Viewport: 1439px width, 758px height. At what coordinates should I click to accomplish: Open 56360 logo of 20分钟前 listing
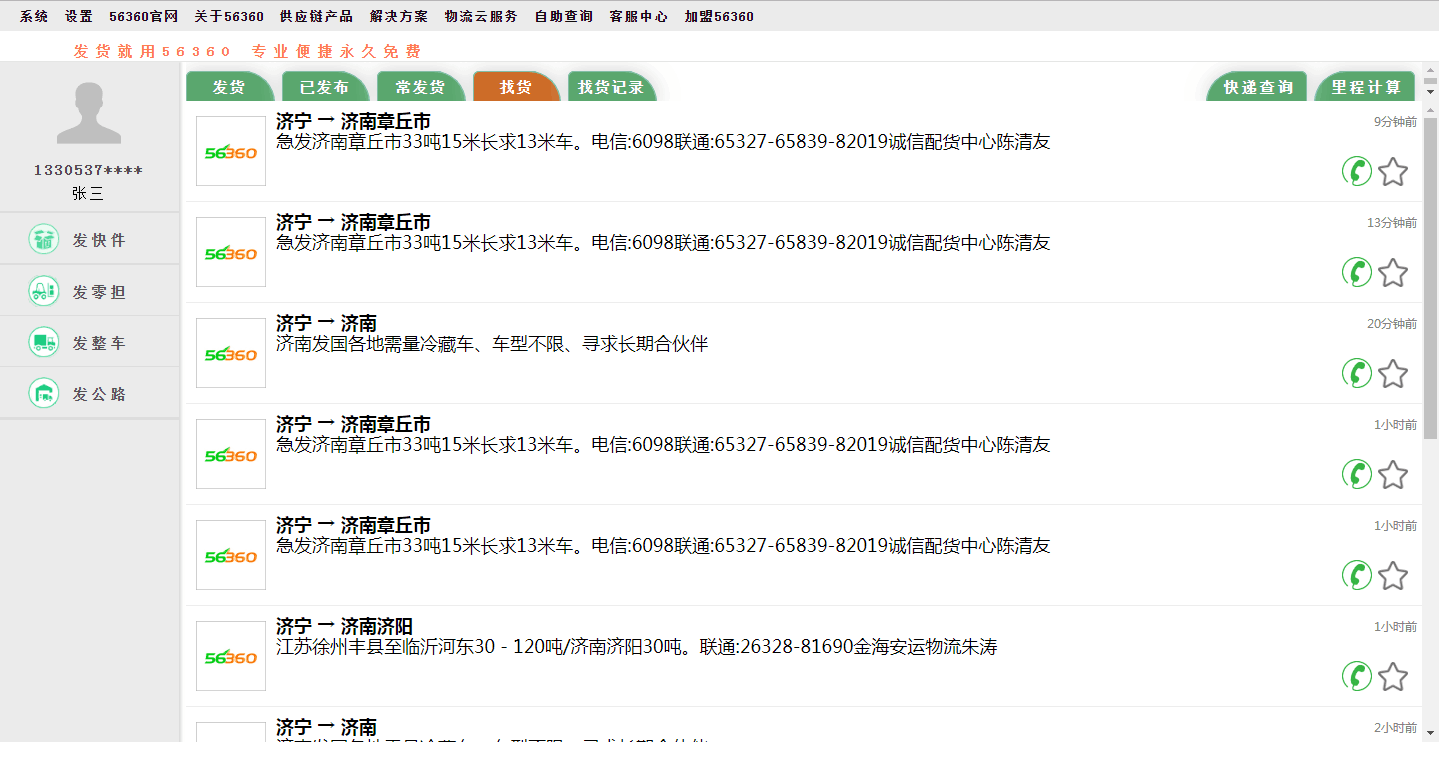click(x=231, y=353)
